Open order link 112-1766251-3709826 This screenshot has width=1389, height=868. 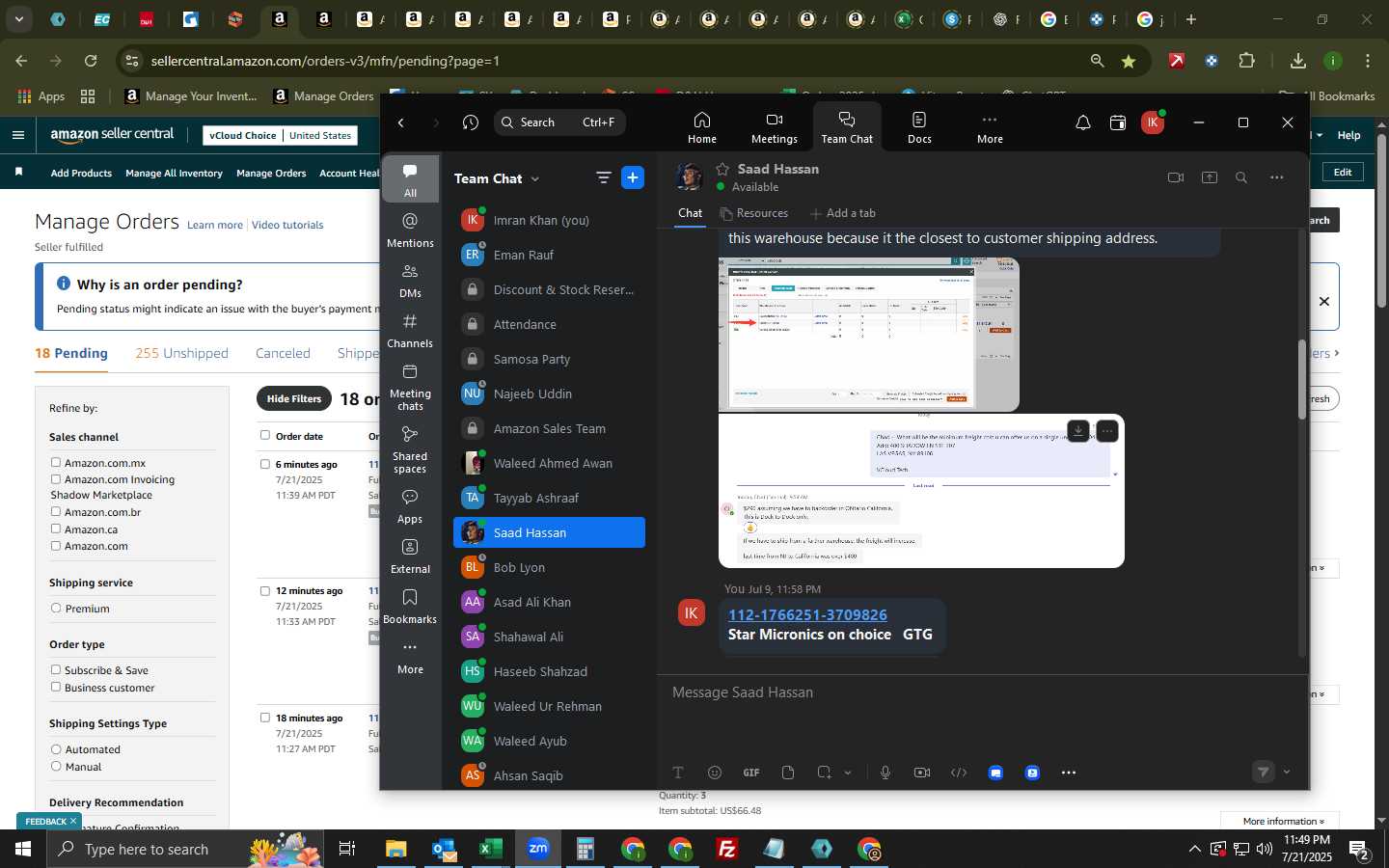click(807, 615)
